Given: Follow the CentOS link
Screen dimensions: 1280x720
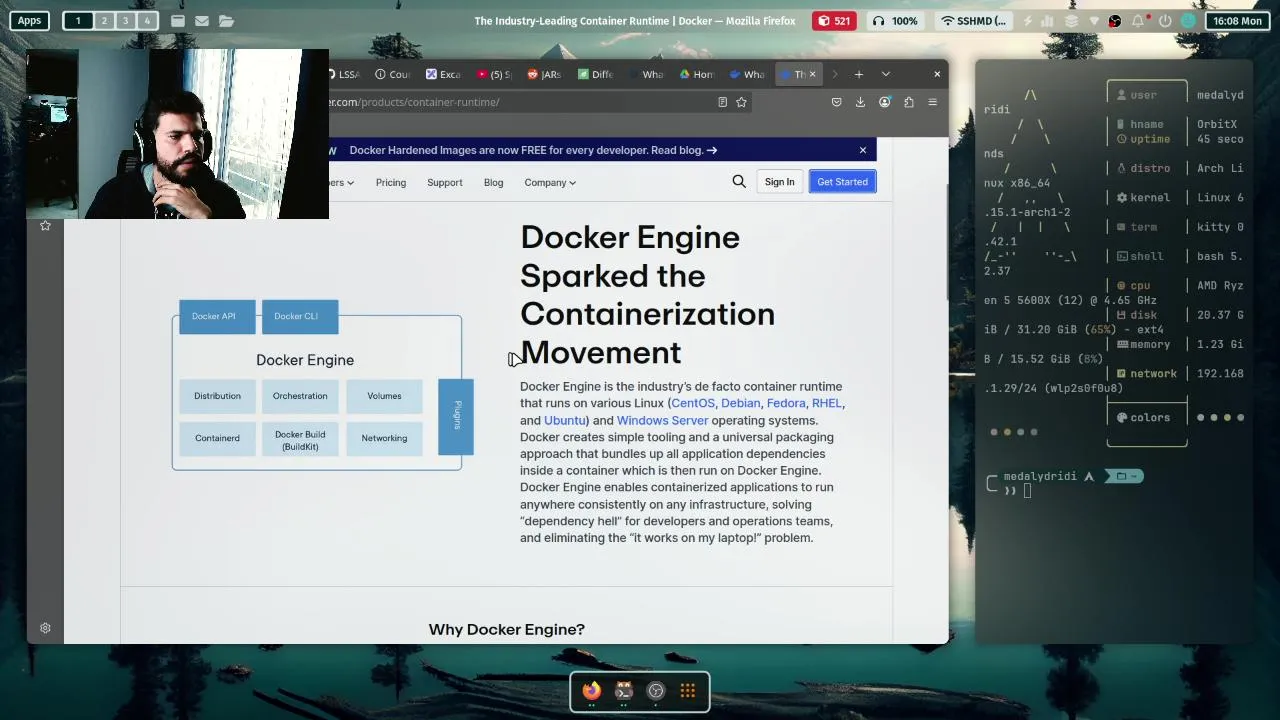Looking at the screenshot, I should click(693, 403).
